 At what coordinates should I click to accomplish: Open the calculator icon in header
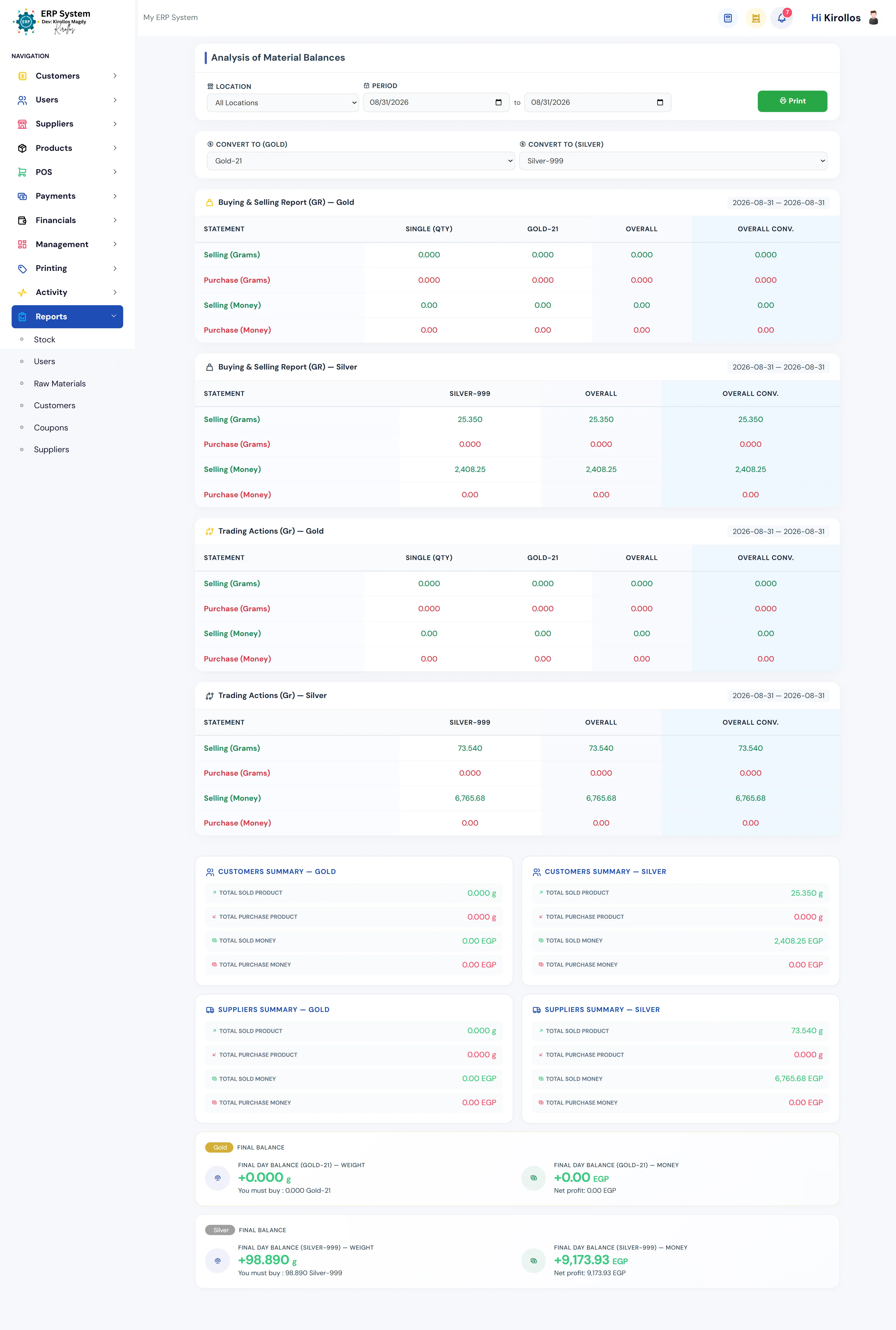tap(728, 18)
